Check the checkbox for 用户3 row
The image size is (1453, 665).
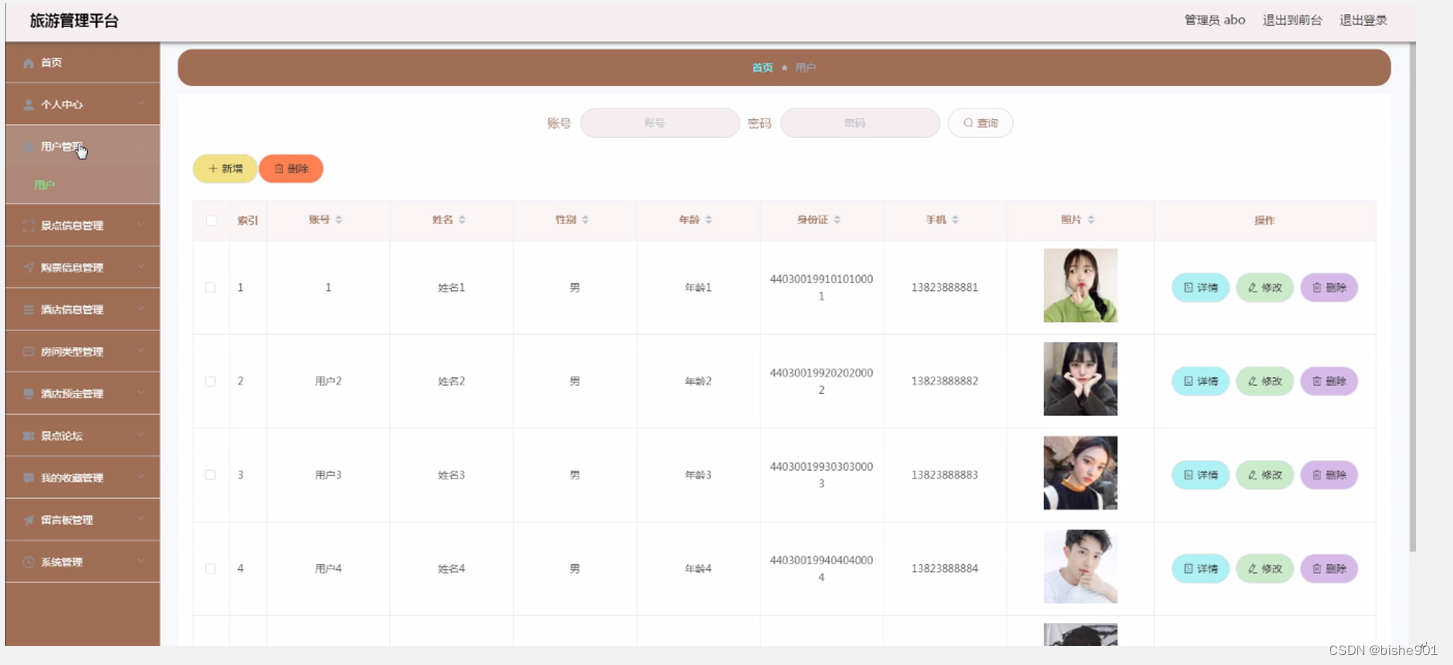211,475
